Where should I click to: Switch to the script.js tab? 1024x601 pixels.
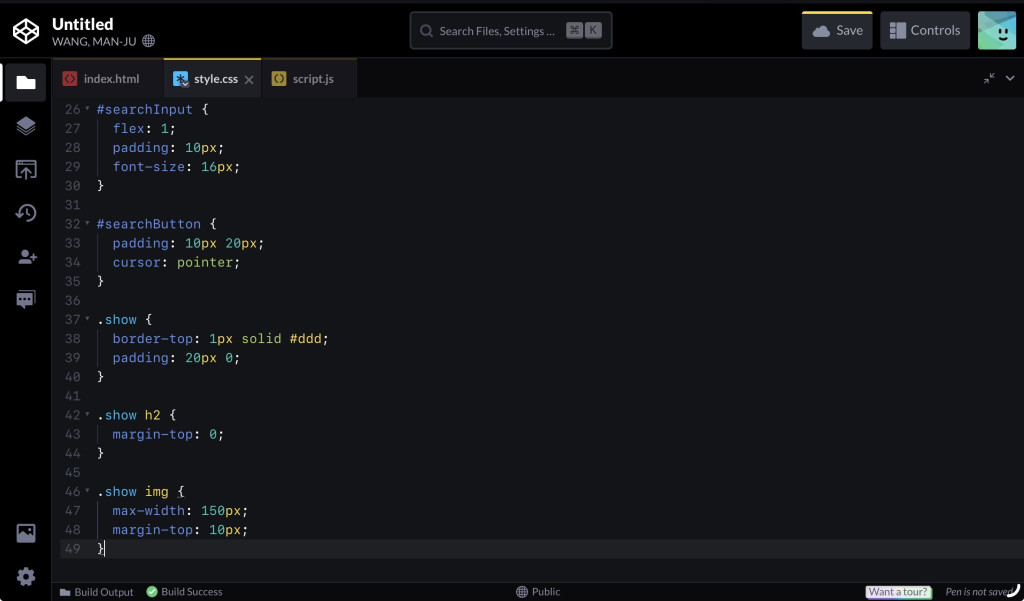click(x=310, y=79)
